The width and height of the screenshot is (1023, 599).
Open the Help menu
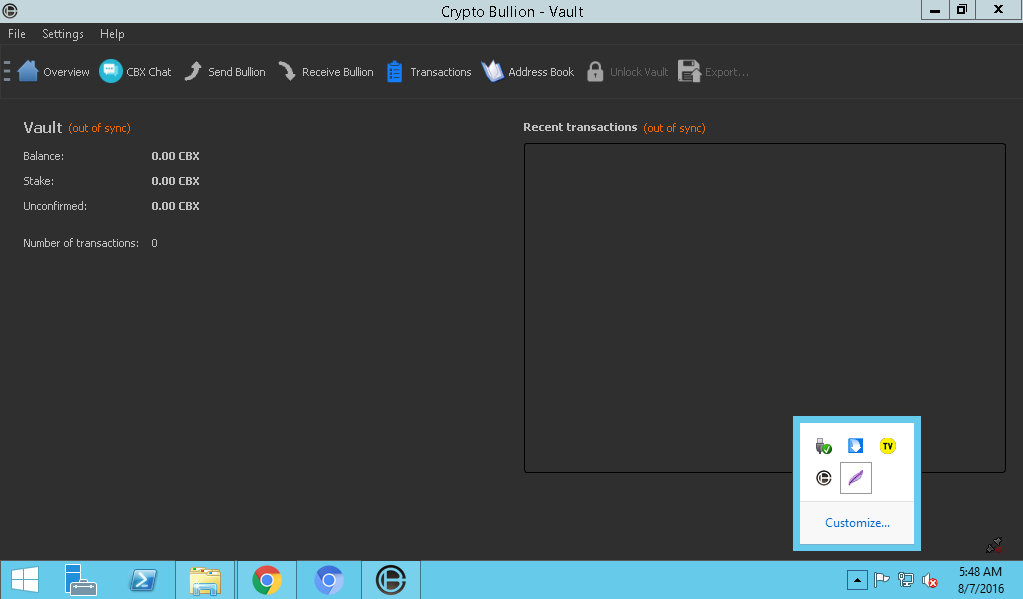[112, 34]
